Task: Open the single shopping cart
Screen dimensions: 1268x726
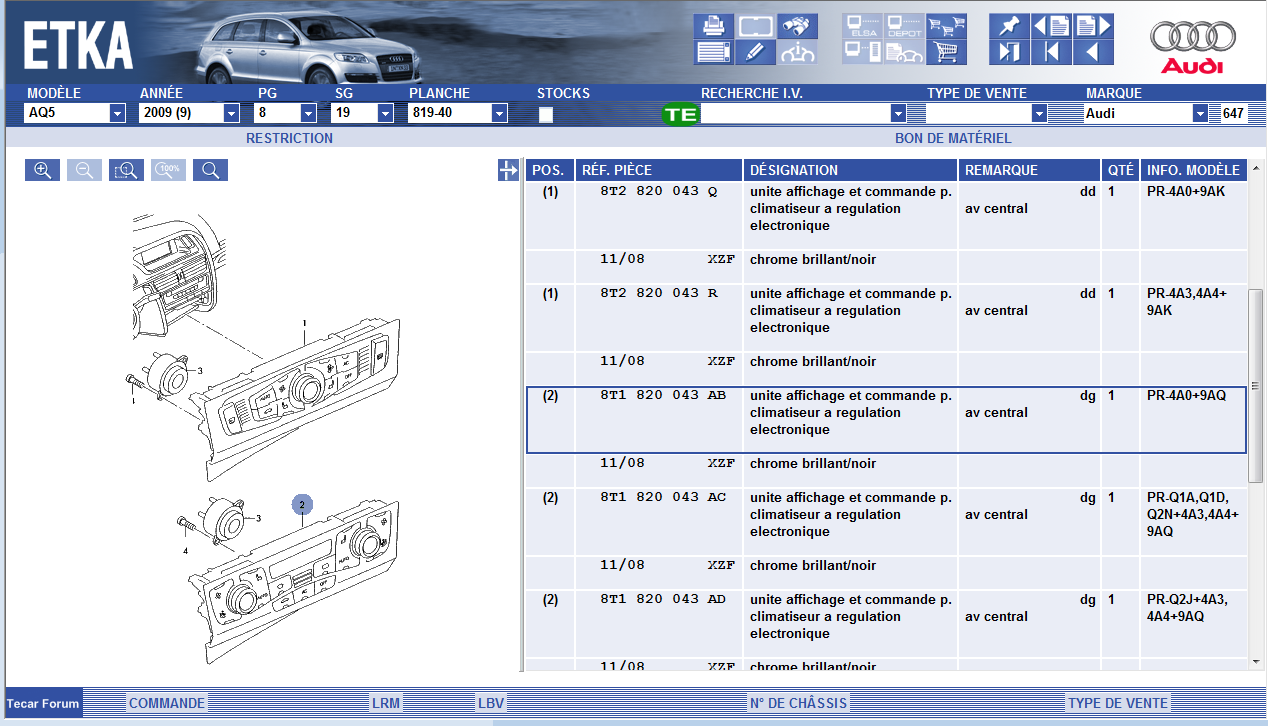Action: click(x=946, y=52)
